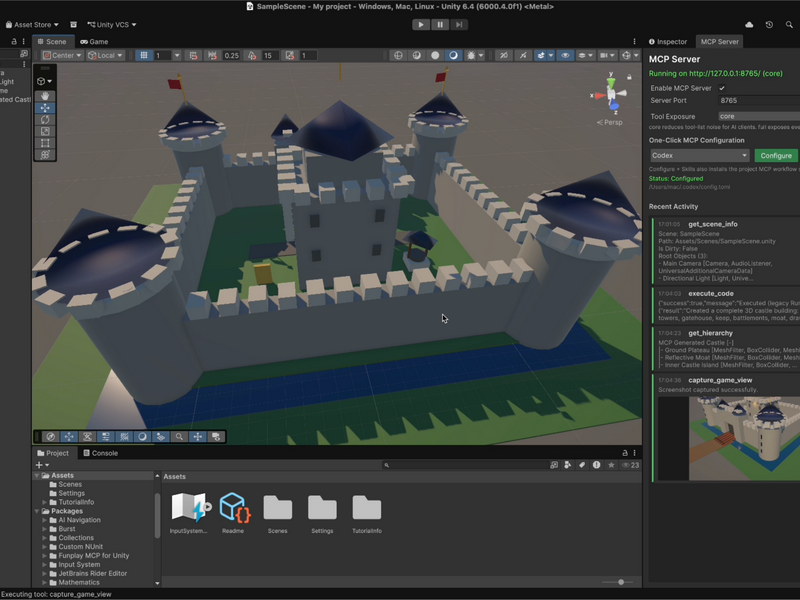Collapse the Assets folder tree
The height and width of the screenshot is (600, 800).
click(x=37, y=475)
